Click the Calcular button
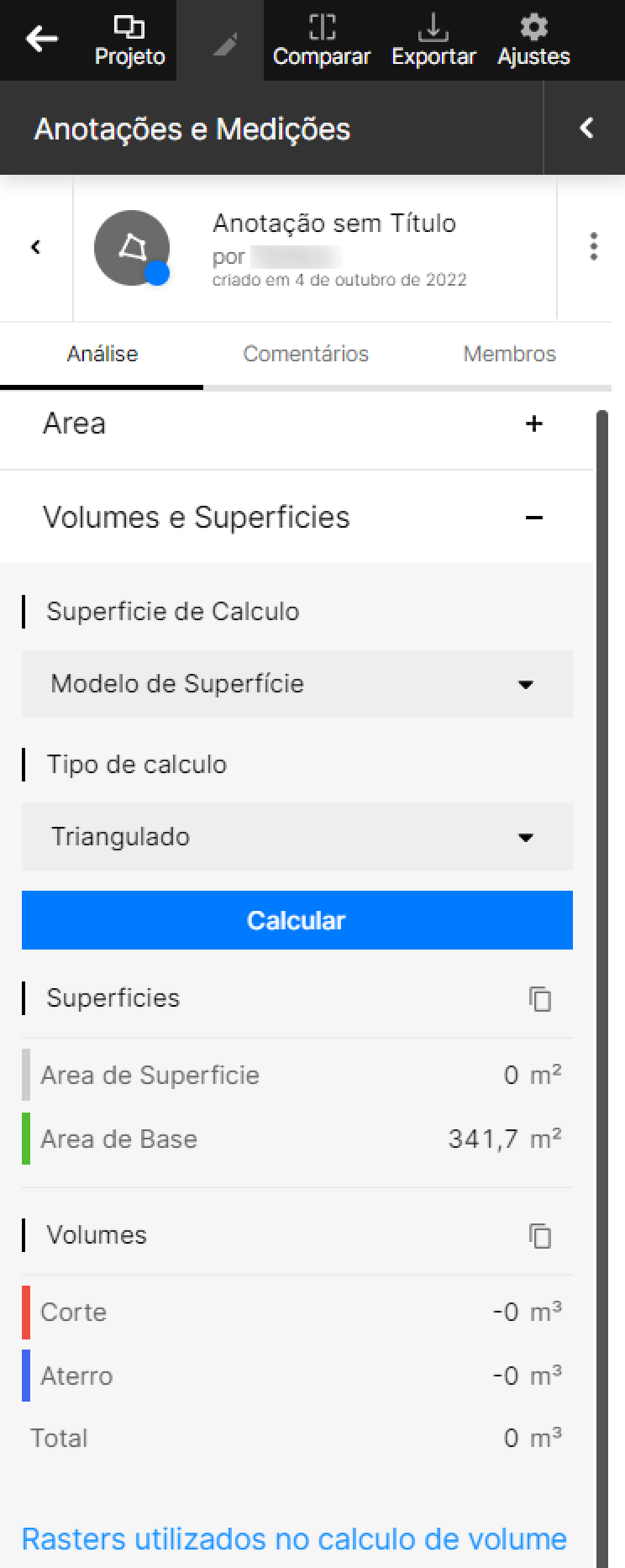The width and height of the screenshot is (625, 1568). click(297, 920)
